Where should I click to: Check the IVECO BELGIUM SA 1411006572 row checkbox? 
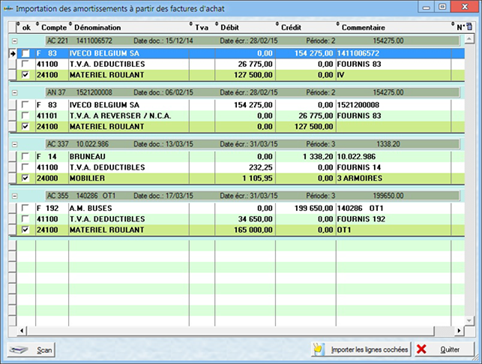(x=25, y=53)
